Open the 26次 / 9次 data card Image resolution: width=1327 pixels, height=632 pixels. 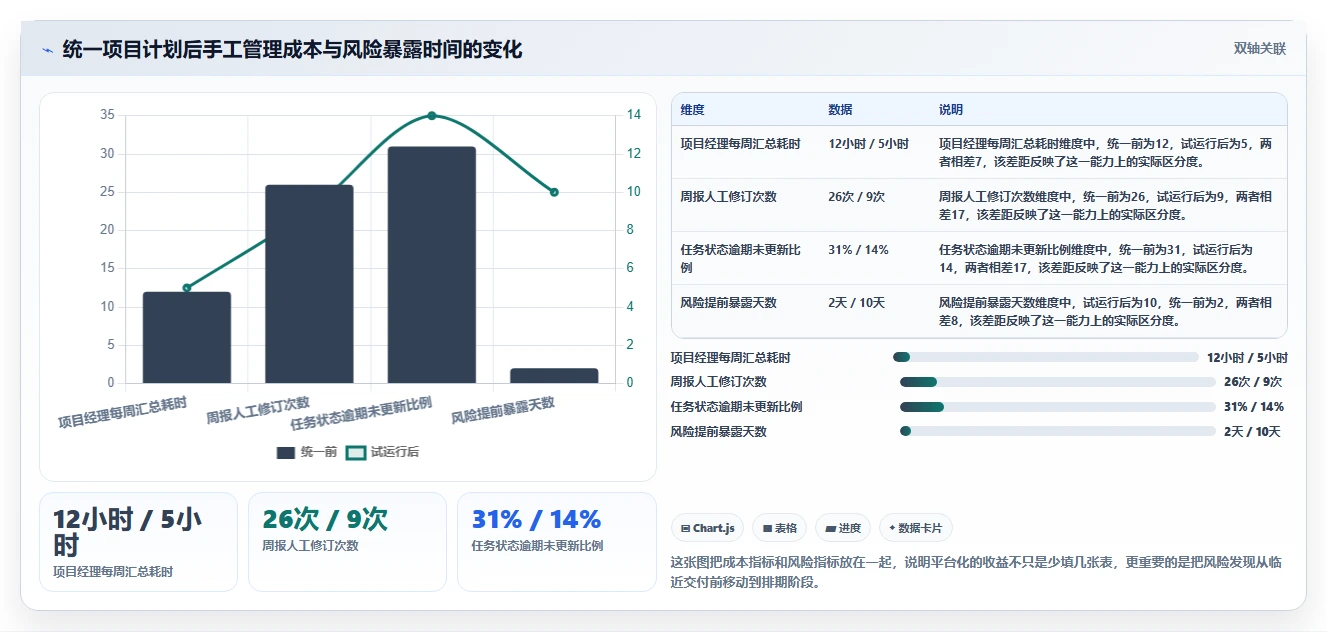pyautogui.click(x=347, y=542)
